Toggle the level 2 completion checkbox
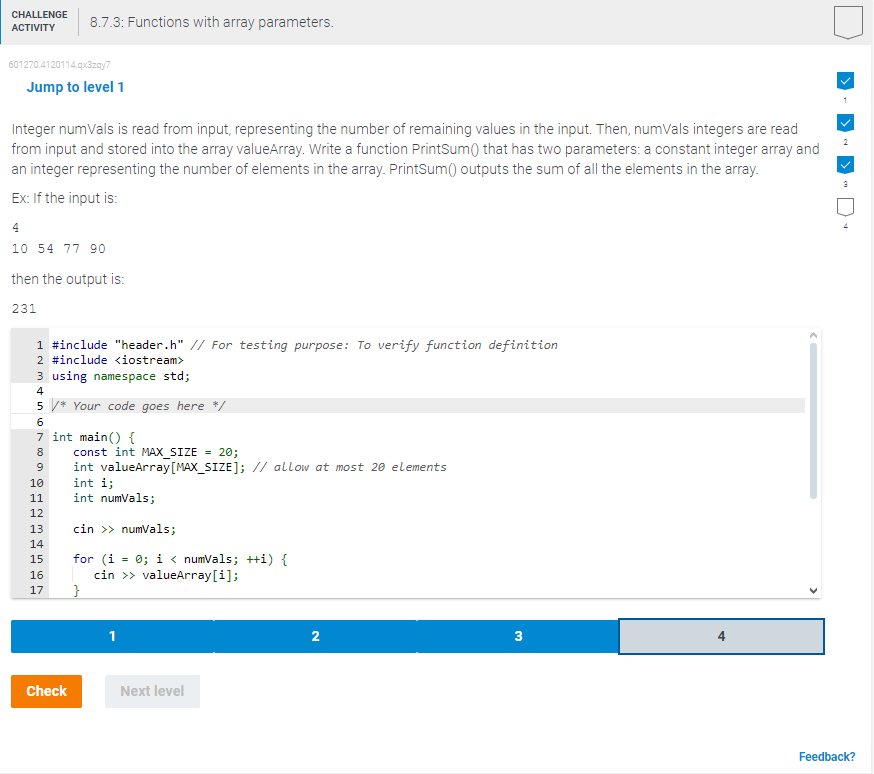 point(845,122)
